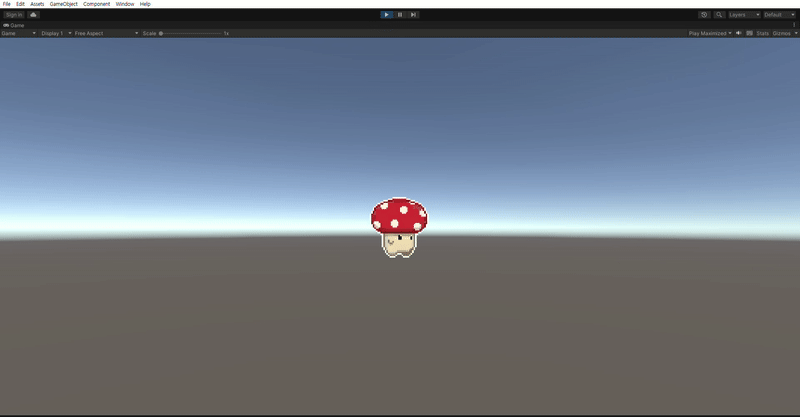Open the Window menu
Image resolution: width=800 pixels, height=417 pixels.
pyautogui.click(x=124, y=4)
